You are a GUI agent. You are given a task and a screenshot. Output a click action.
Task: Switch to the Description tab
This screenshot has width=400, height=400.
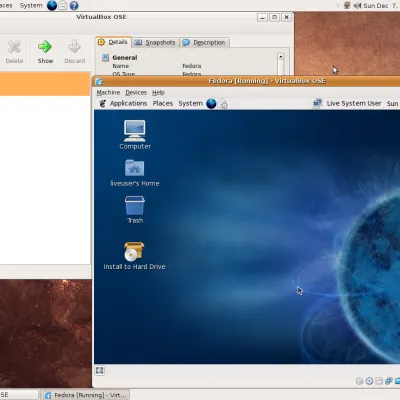pos(204,43)
